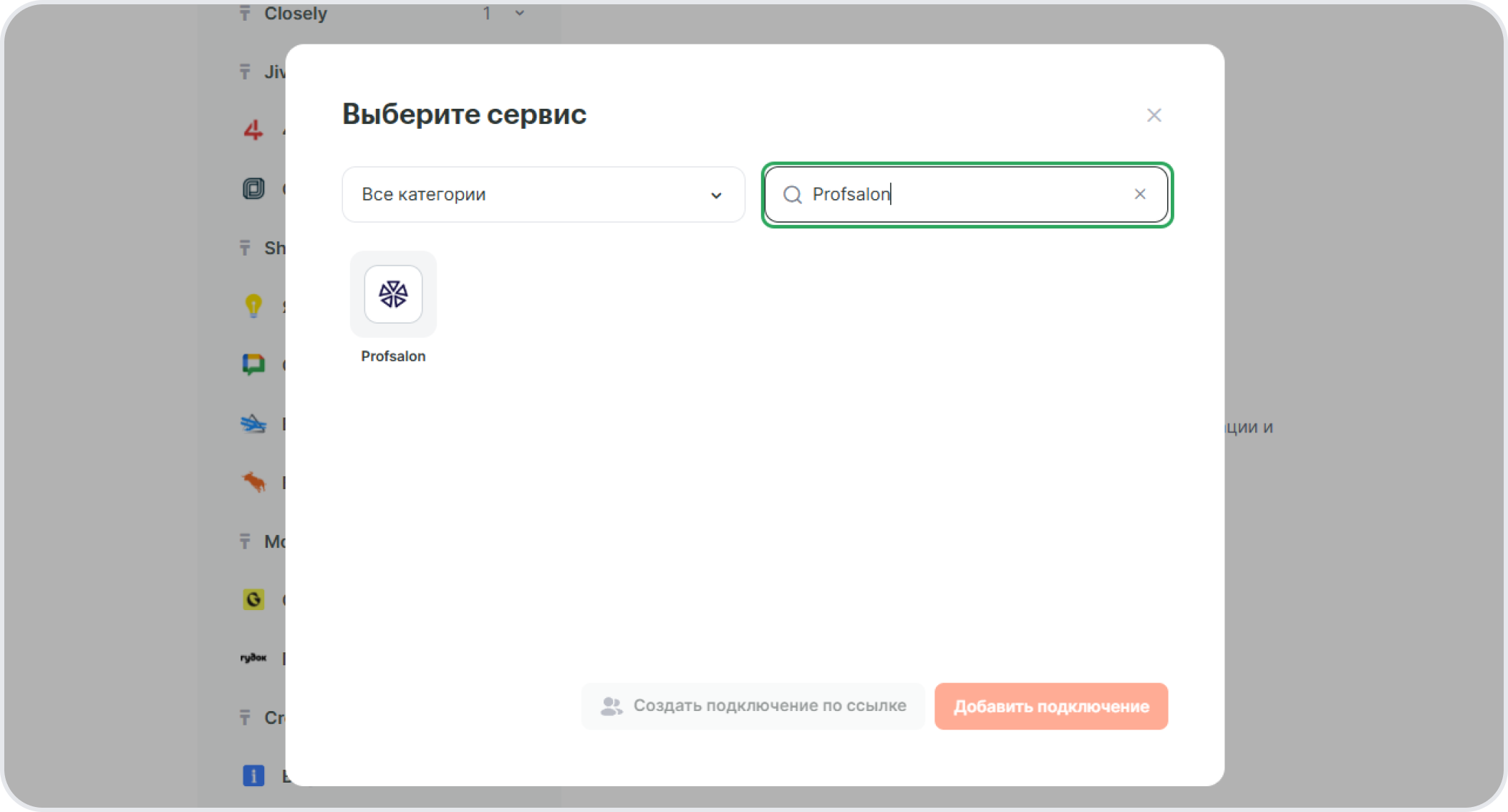Viewport: 1508px width, 812px height.
Task: Clear the Profsalon search text
Action: pos(1140,194)
